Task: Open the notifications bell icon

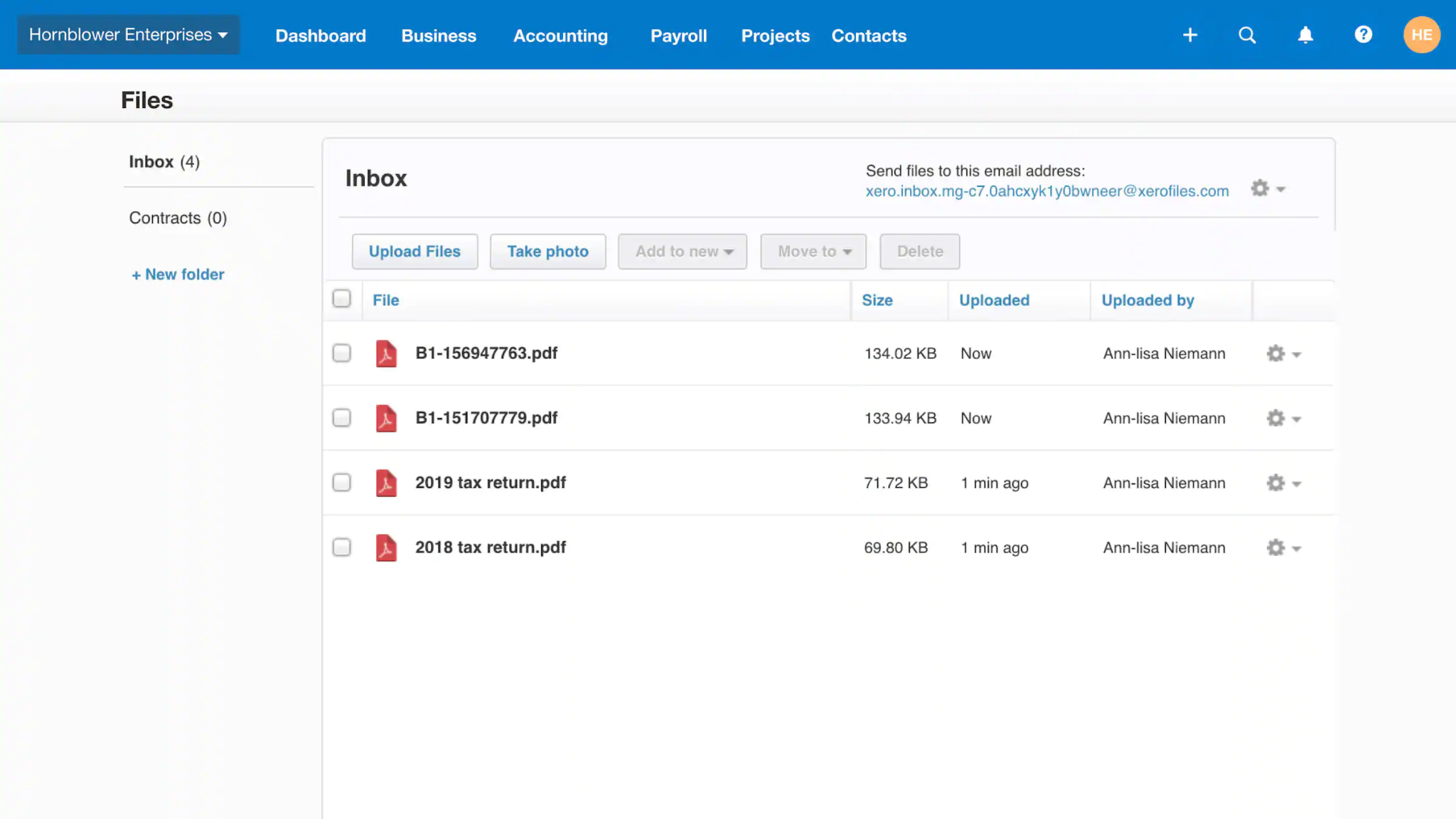Action: click(1305, 35)
